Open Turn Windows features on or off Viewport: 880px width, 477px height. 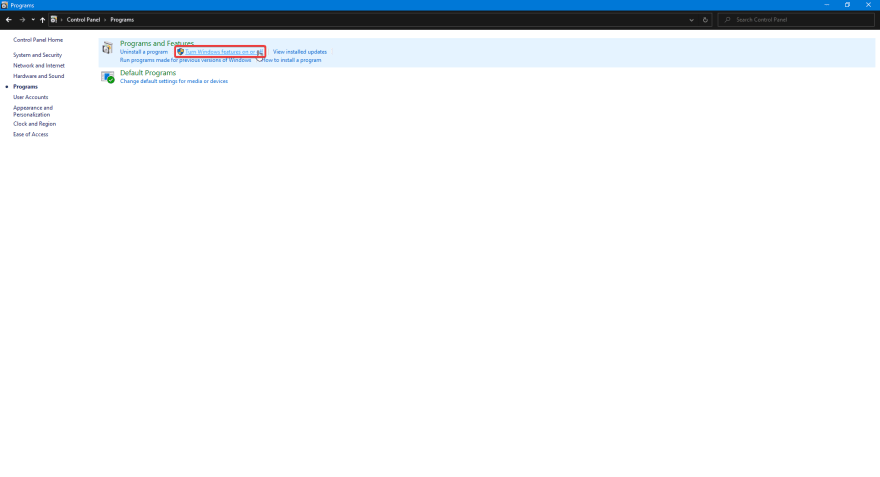[x=224, y=52]
